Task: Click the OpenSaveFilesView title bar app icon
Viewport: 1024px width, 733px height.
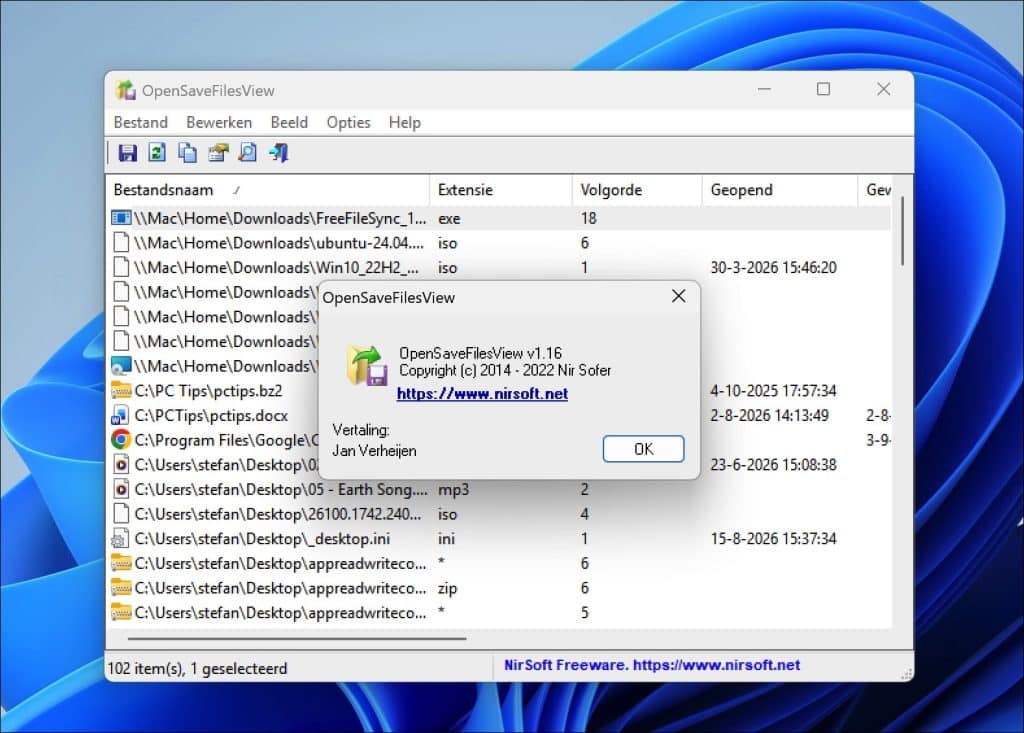Action: point(125,90)
